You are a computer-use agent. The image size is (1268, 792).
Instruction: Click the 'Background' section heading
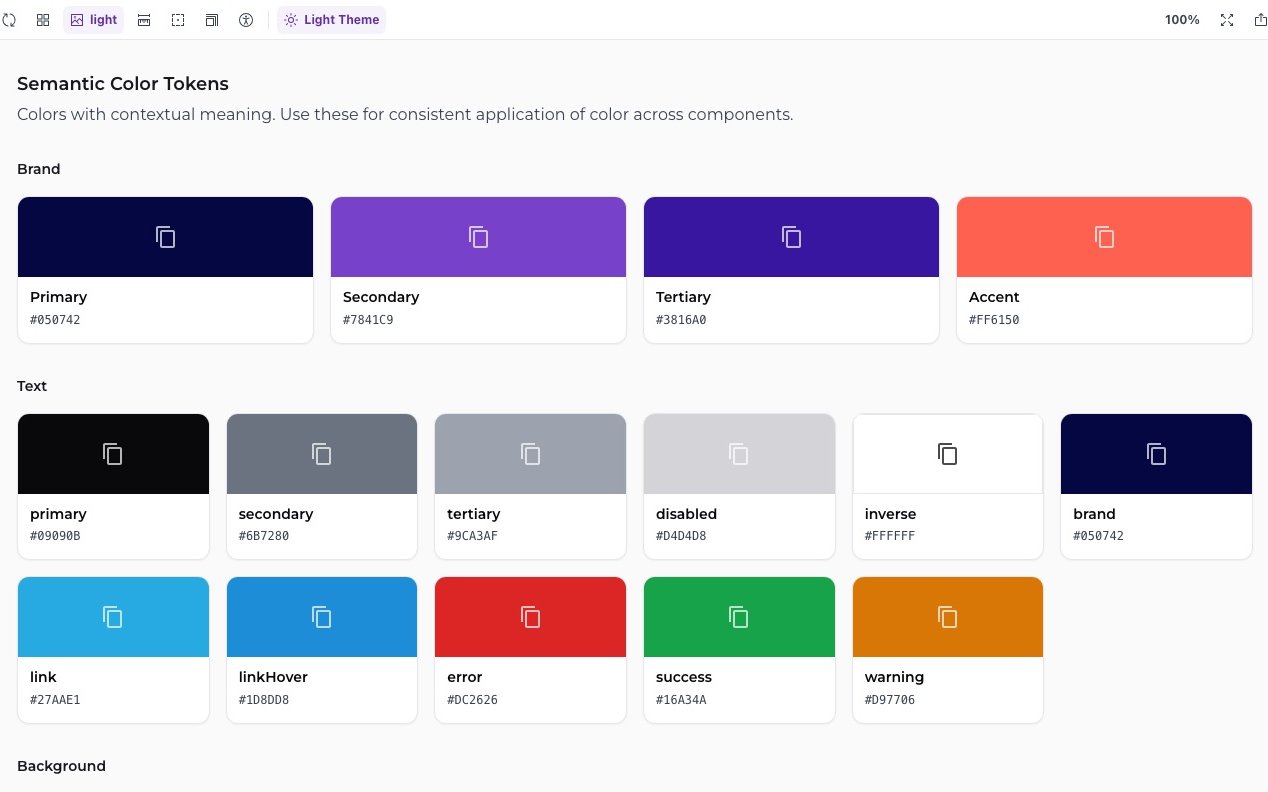[61, 766]
